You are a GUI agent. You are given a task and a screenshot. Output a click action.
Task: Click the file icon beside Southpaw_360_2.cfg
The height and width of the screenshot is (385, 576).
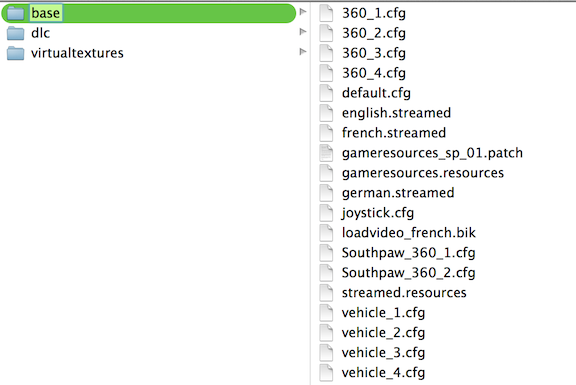(326, 273)
